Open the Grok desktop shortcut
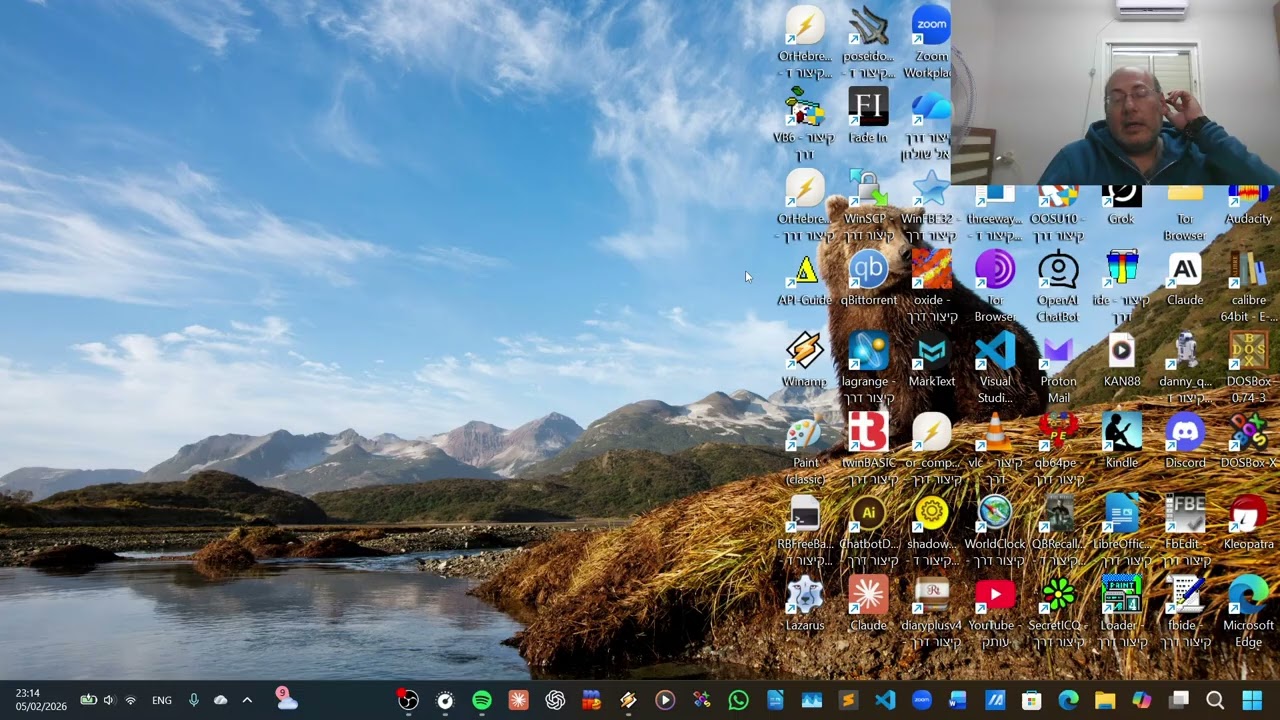The width and height of the screenshot is (1280, 720). 1122,205
